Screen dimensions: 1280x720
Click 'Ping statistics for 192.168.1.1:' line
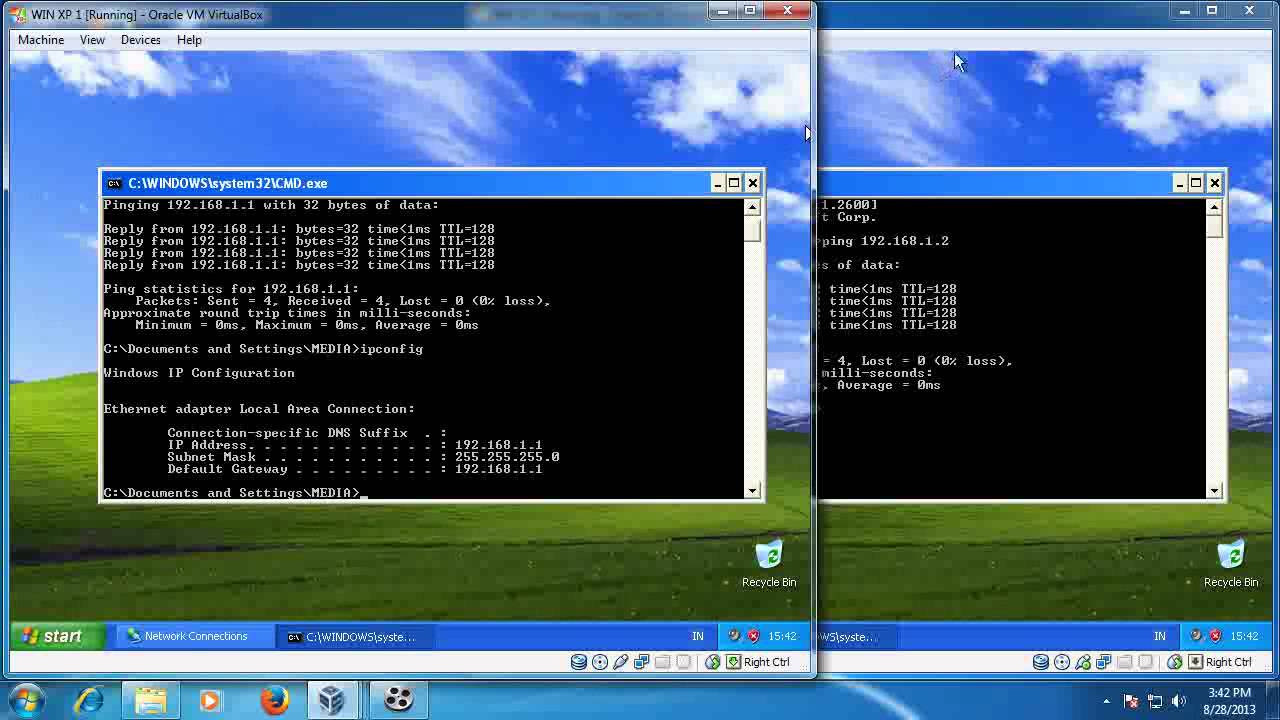pyautogui.click(x=231, y=289)
